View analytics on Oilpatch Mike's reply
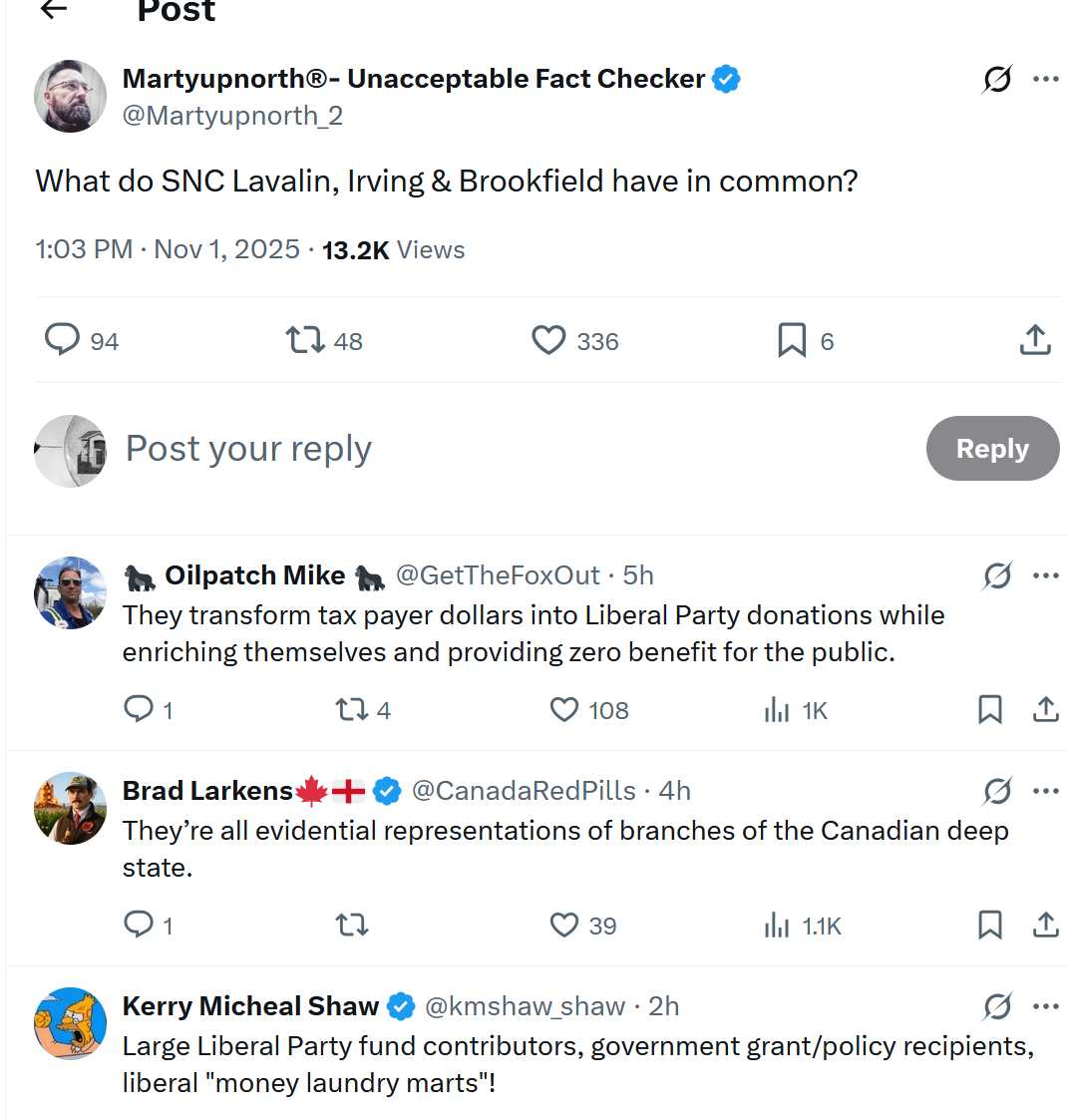This screenshot has height=1120, width=1068. pyautogui.click(x=777, y=709)
